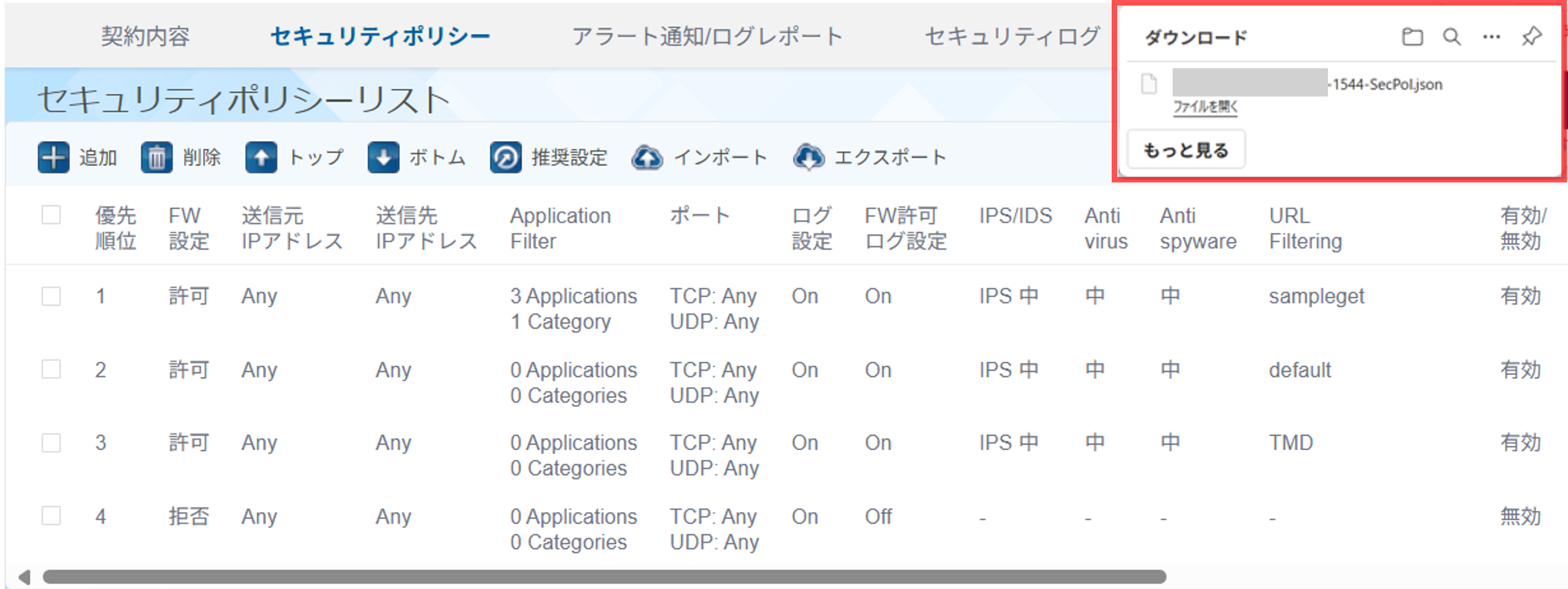
Task: Click the URL Filtering column header
Action: pyautogui.click(x=1305, y=228)
